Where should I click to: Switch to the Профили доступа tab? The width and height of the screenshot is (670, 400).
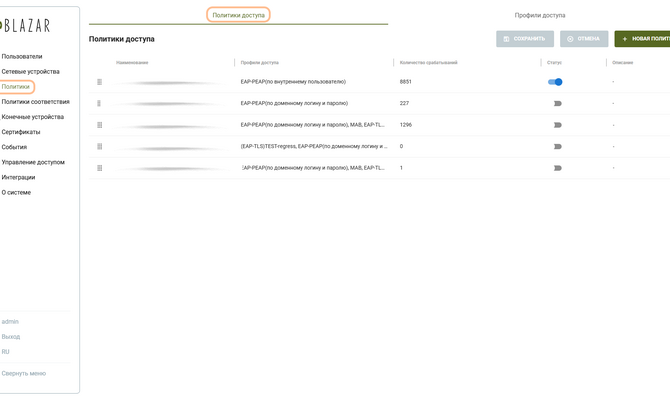pyautogui.click(x=540, y=15)
